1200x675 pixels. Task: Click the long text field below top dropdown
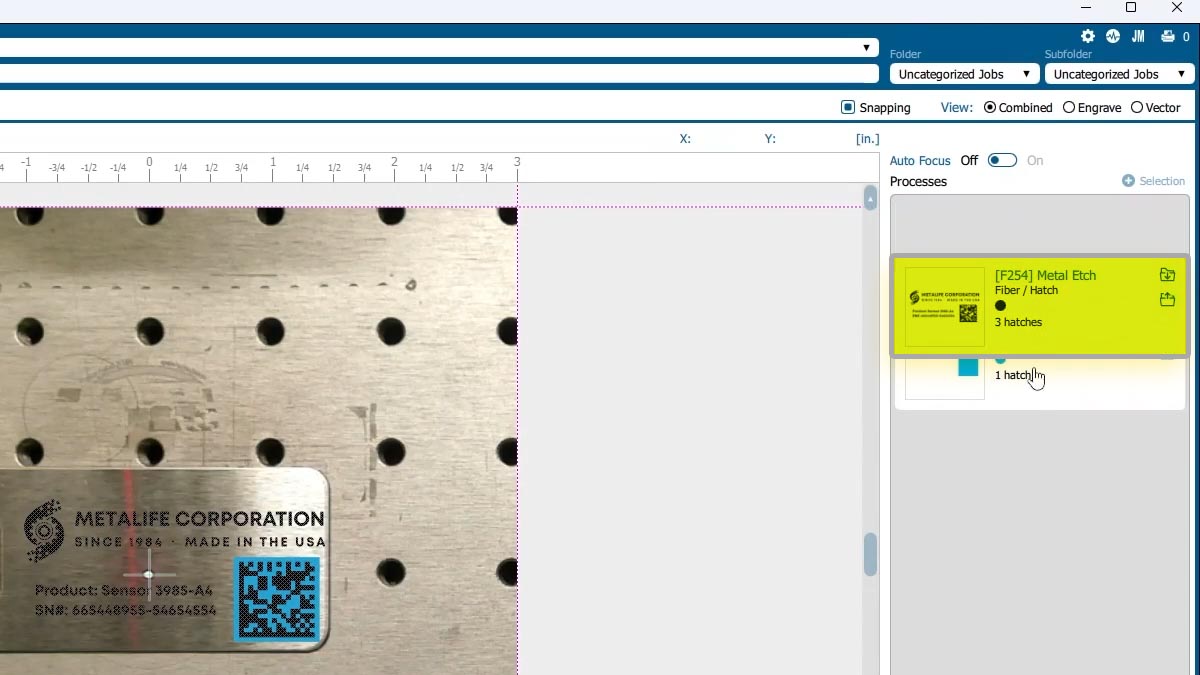coord(438,74)
